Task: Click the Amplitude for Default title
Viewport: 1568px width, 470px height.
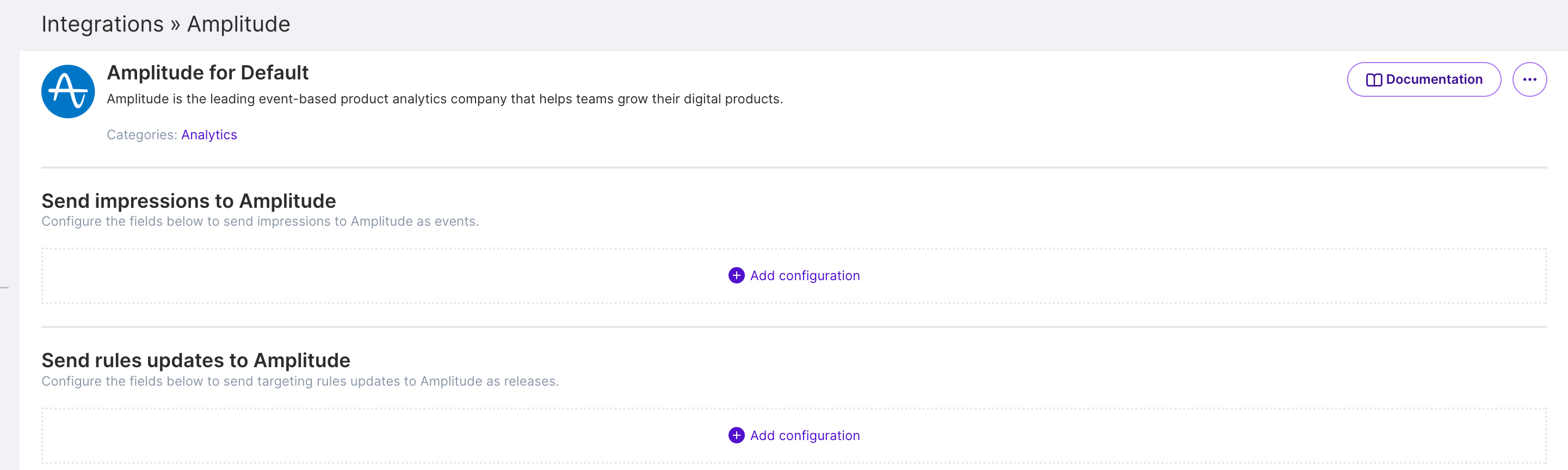Action: click(208, 72)
